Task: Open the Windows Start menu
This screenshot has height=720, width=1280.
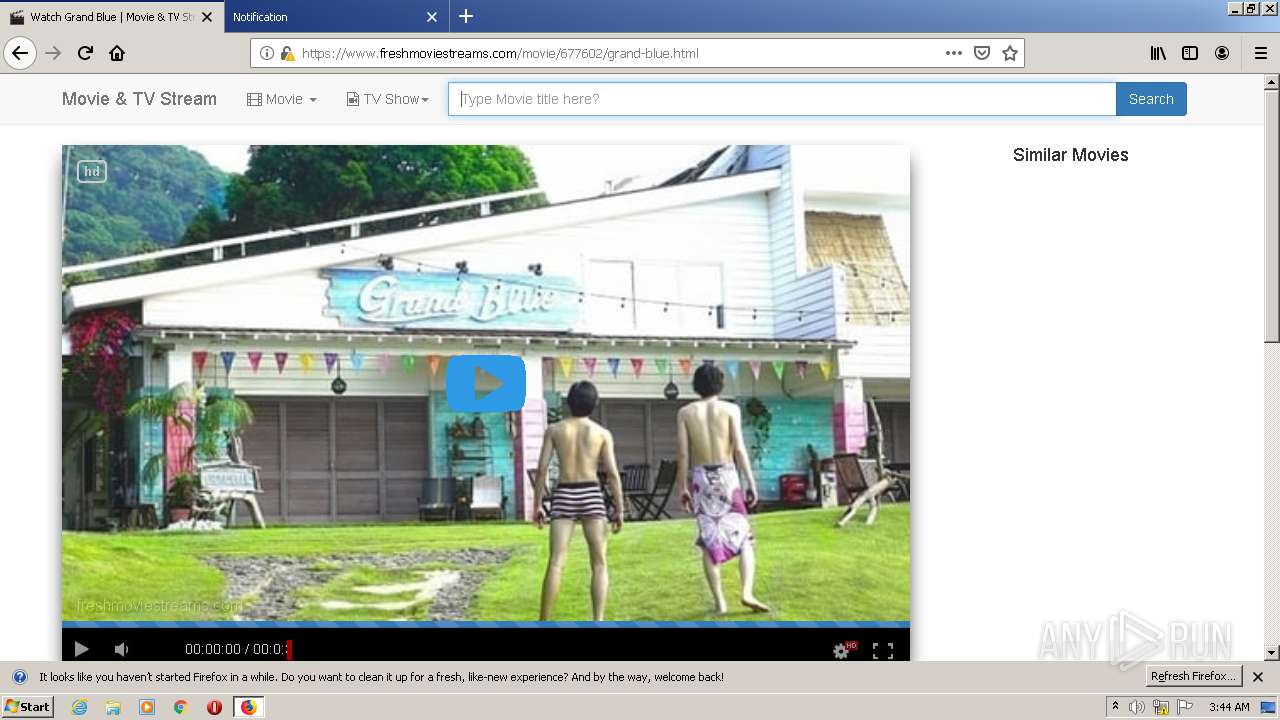Action: 28,707
